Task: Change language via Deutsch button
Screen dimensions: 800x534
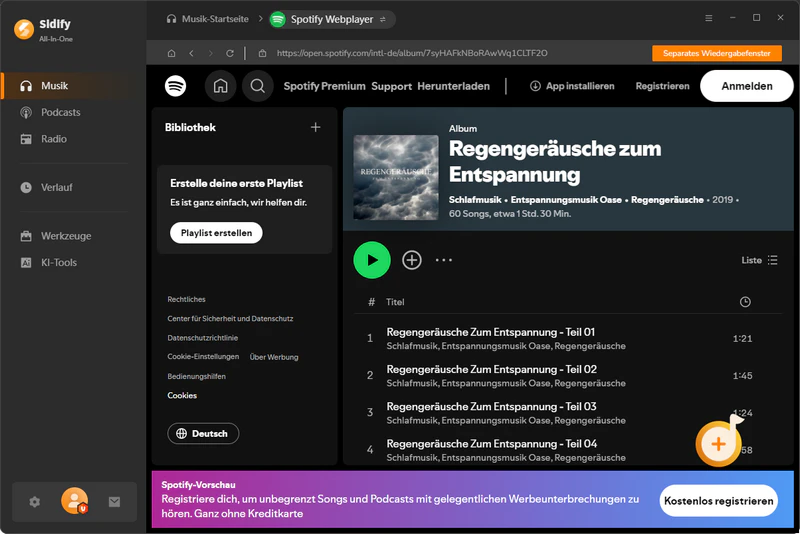Action: [203, 434]
